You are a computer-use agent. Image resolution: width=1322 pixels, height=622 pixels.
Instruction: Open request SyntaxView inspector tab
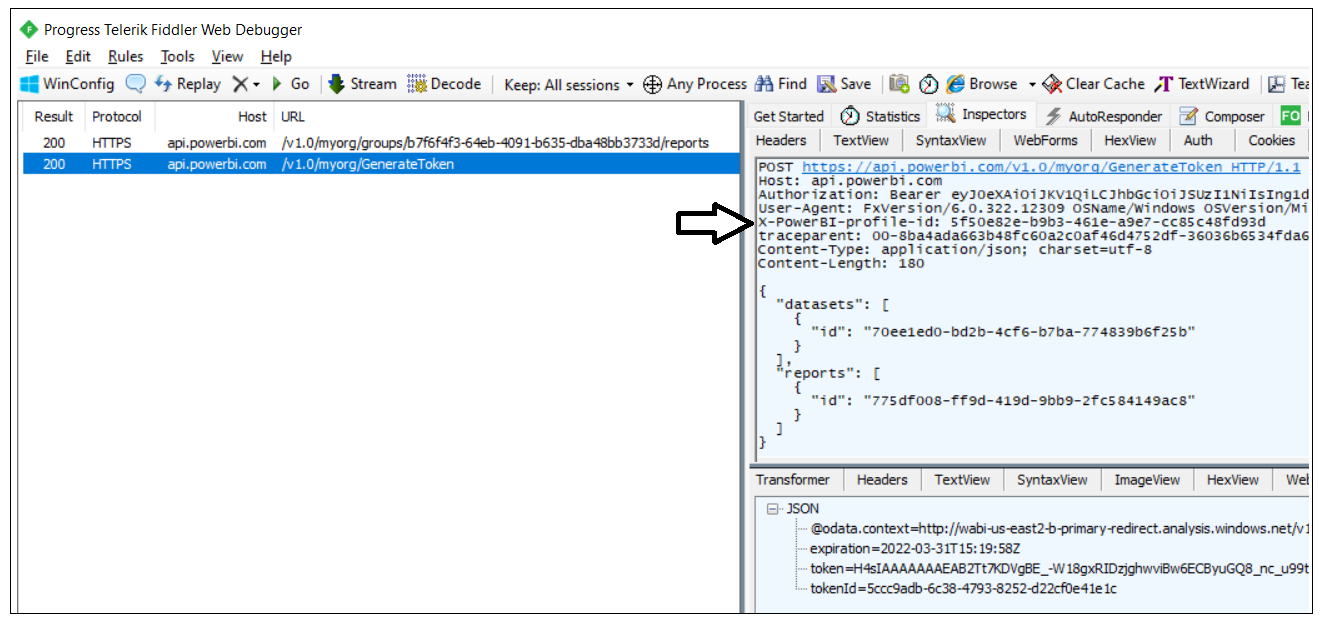pyautogui.click(x=951, y=141)
